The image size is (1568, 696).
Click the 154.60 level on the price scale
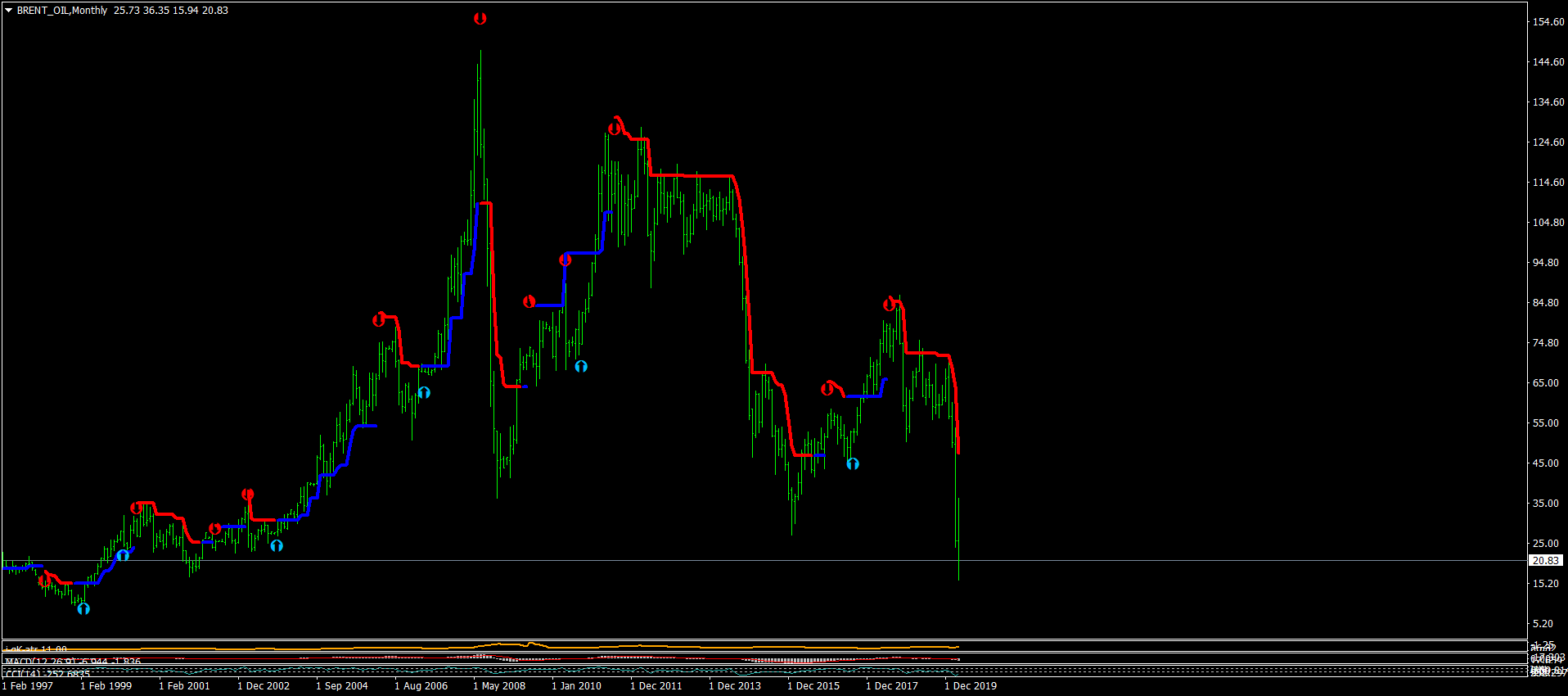[x=1548, y=22]
